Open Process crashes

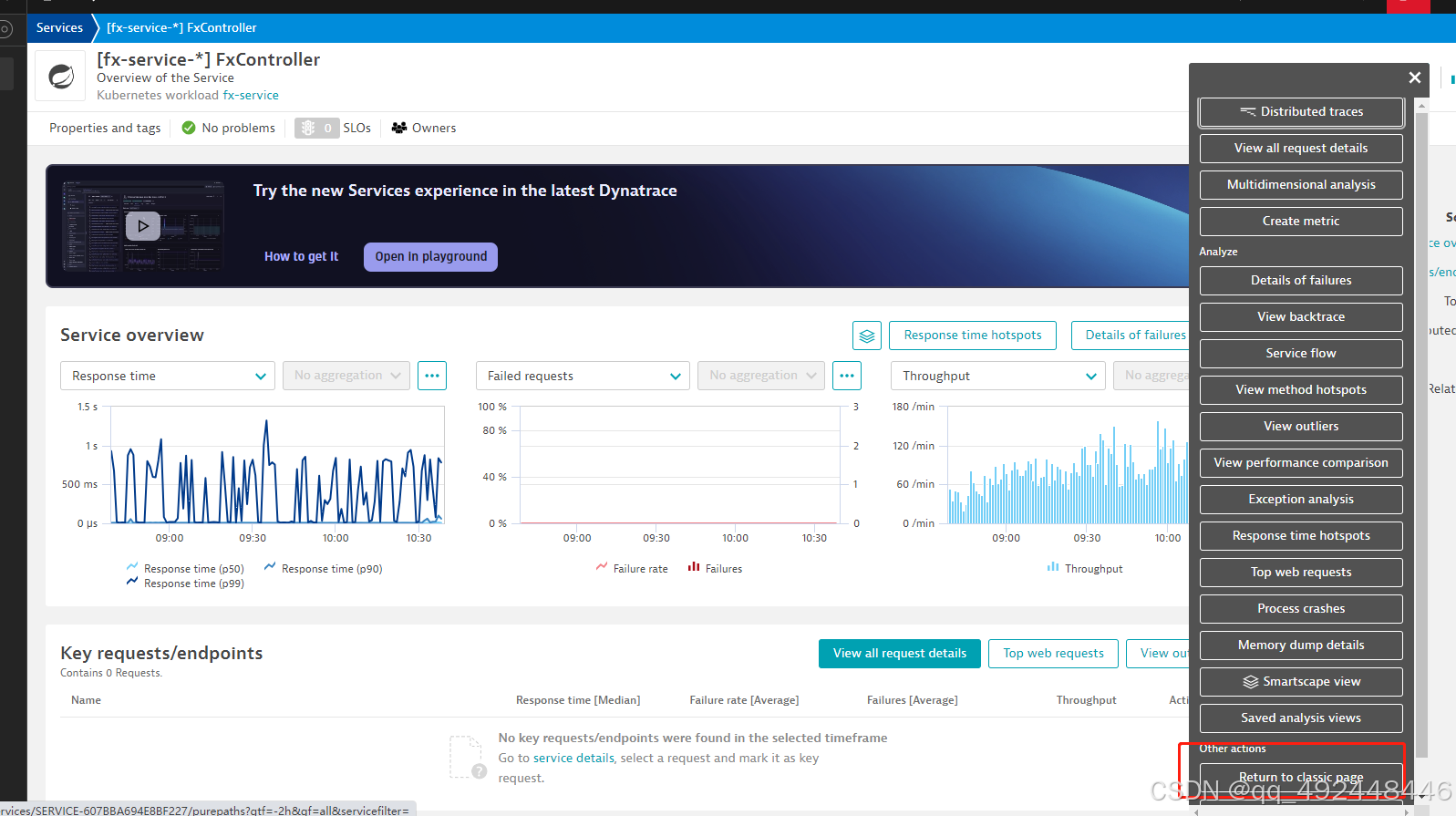tap(1301, 609)
